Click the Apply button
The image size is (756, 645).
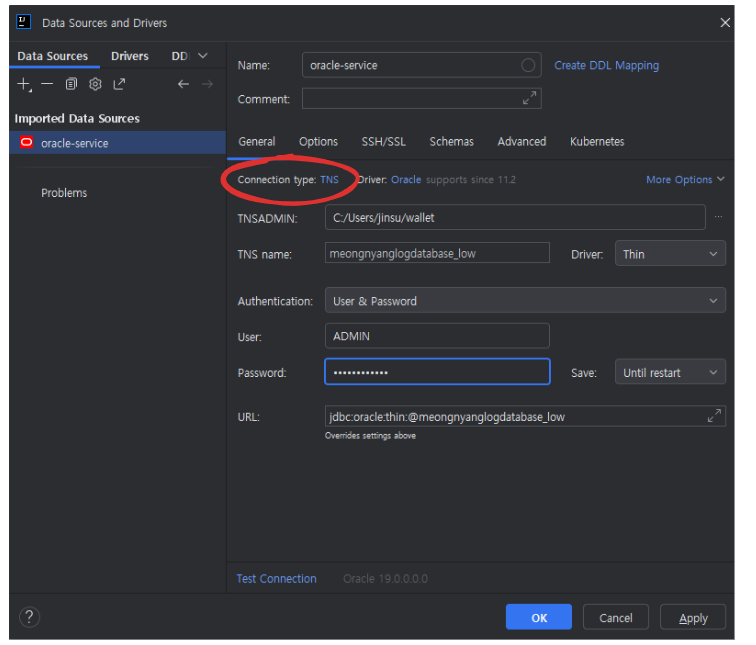pos(693,617)
